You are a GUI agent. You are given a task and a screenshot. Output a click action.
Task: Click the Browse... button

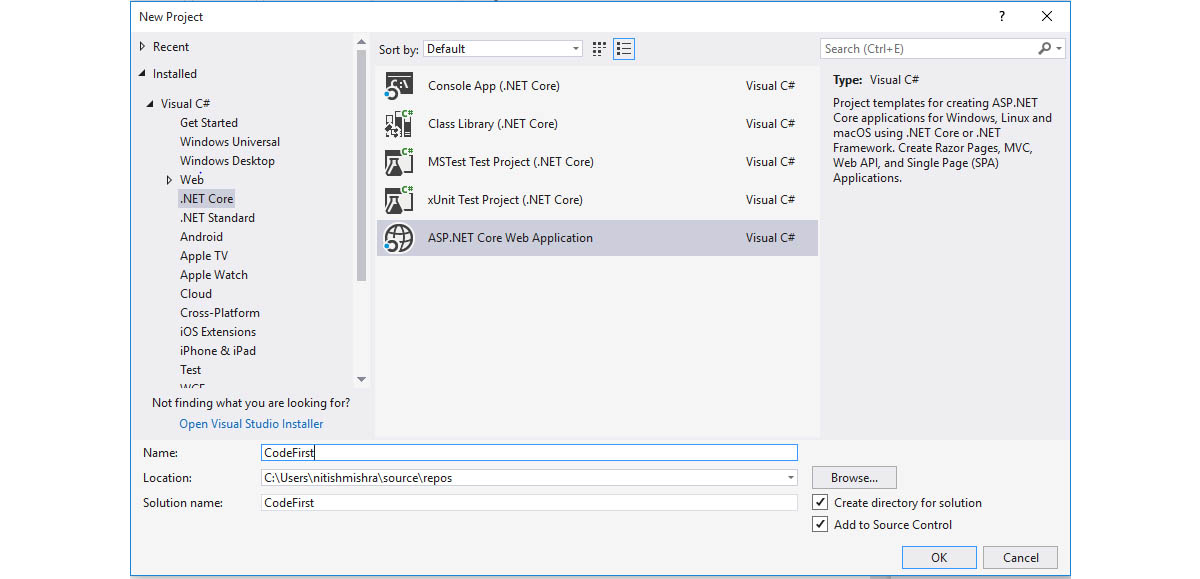[x=854, y=478]
